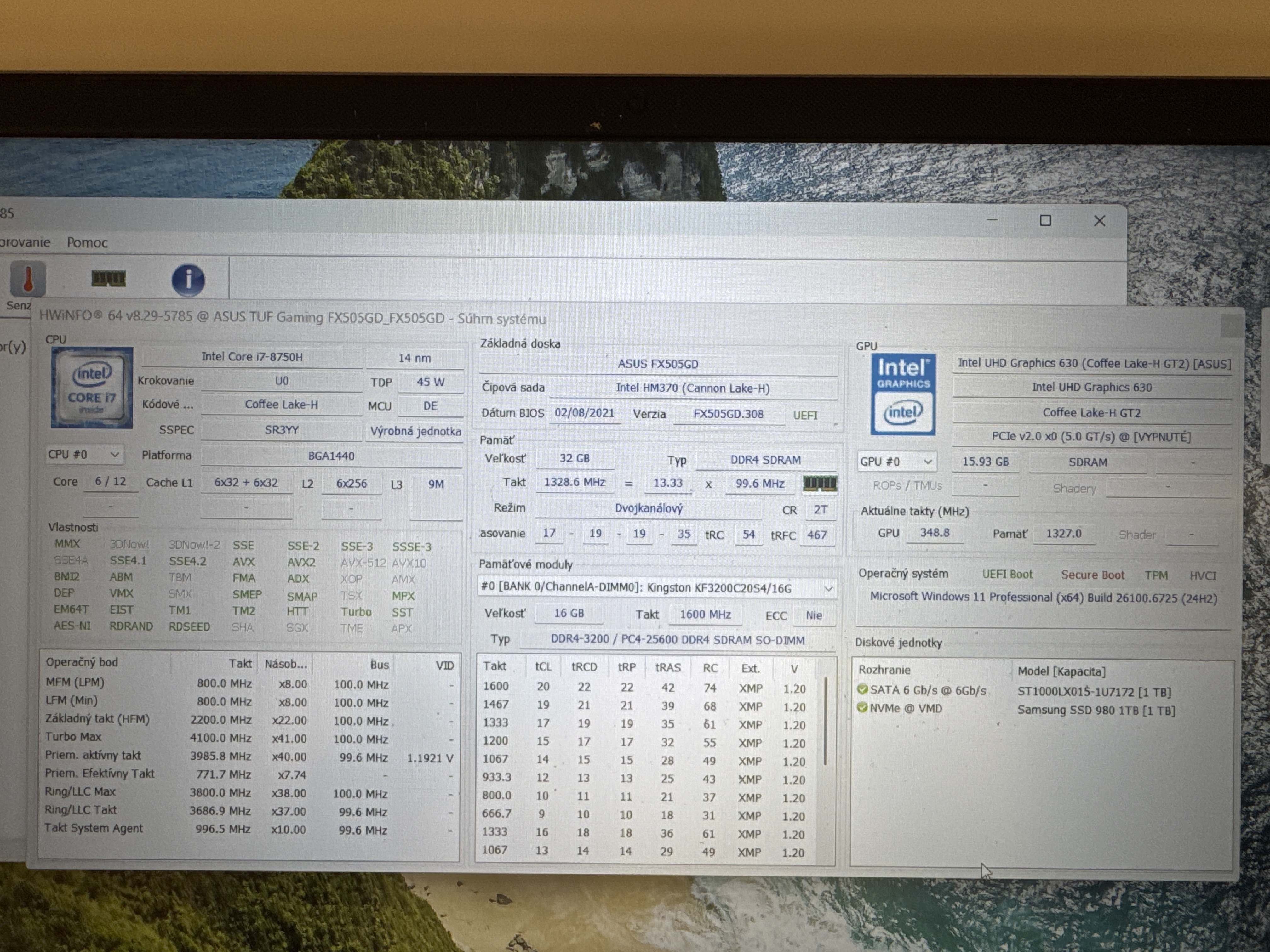Image resolution: width=1270 pixels, height=952 pixels.
Task: Click the Intel Core i7 CPU logo
Action: (92, 388)
